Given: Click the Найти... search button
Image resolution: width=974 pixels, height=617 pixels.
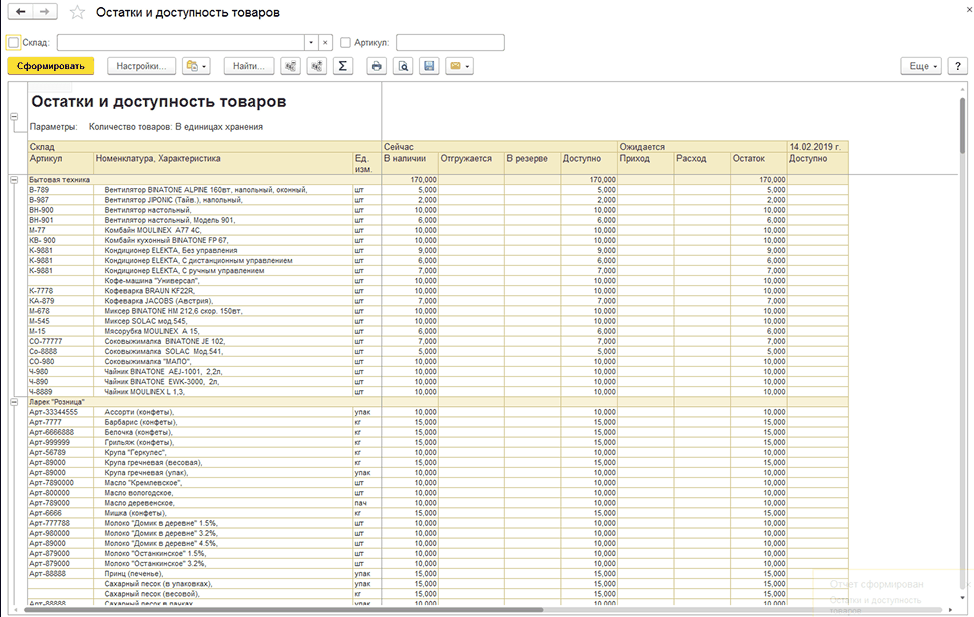Looking at the screenshot, I should click(x=248, y=66).
